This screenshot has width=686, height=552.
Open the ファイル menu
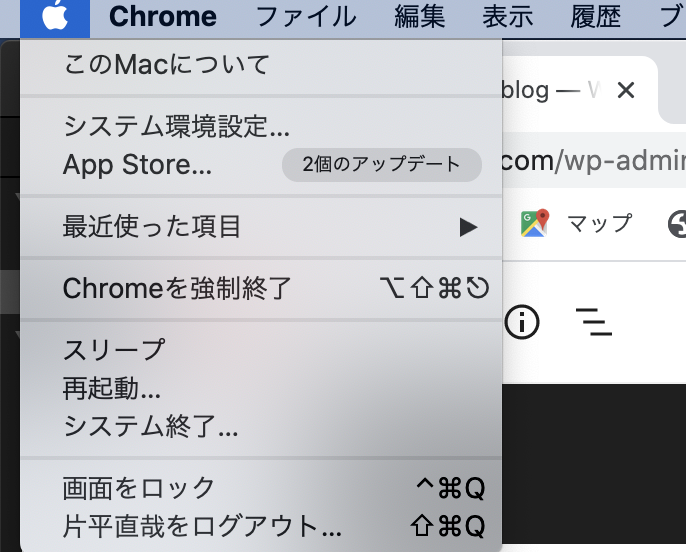coord(305,17)
